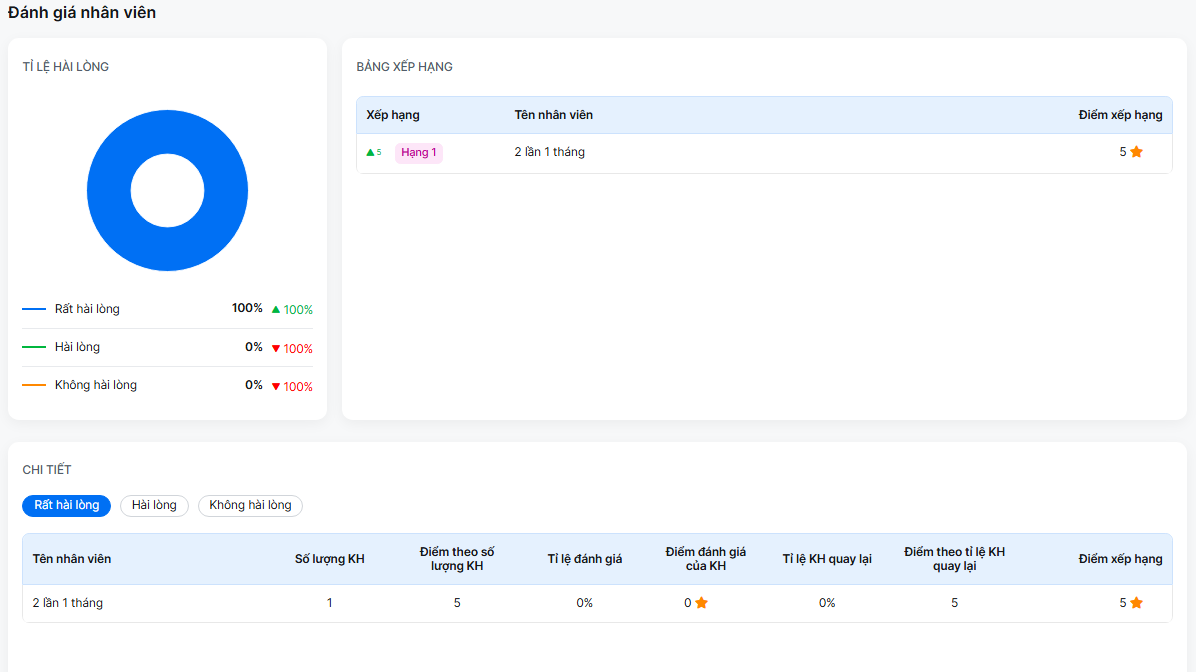Open the Không hài lòng filter tab
The image size is (1196, 672).
[250, 505]
